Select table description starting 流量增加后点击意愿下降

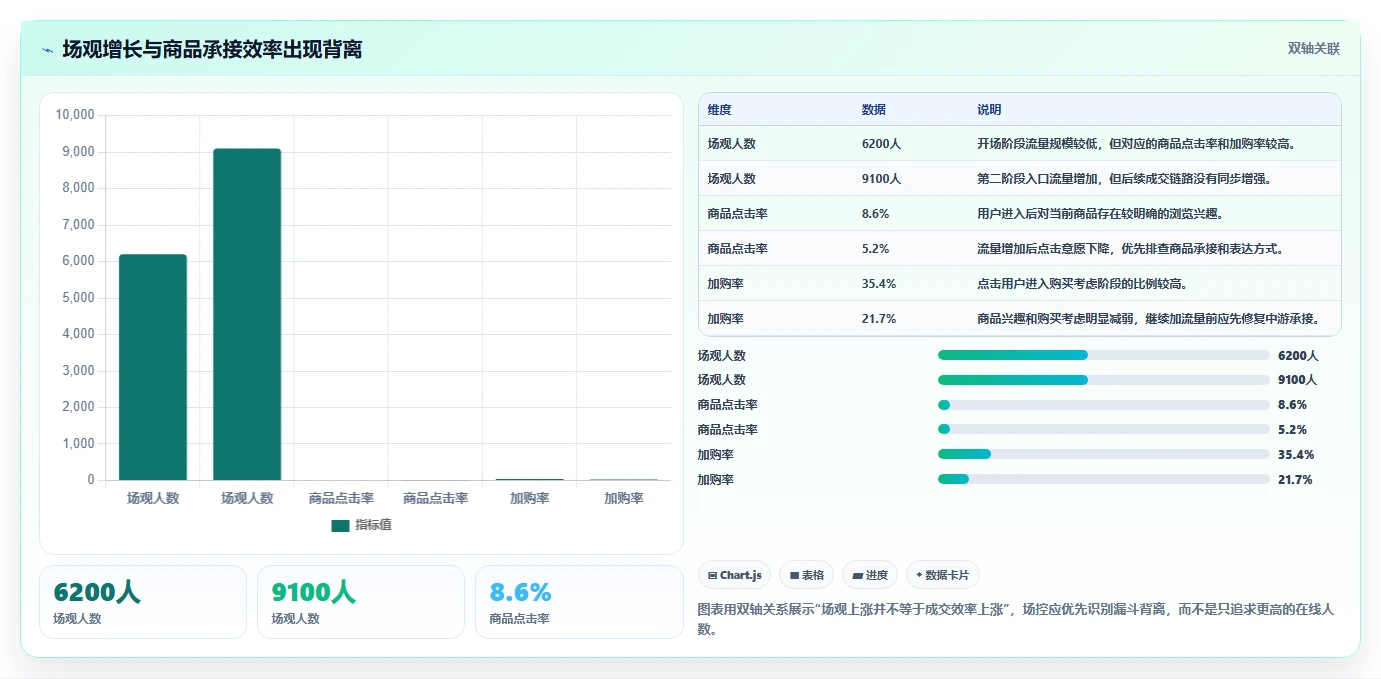tap(1130, 249)
